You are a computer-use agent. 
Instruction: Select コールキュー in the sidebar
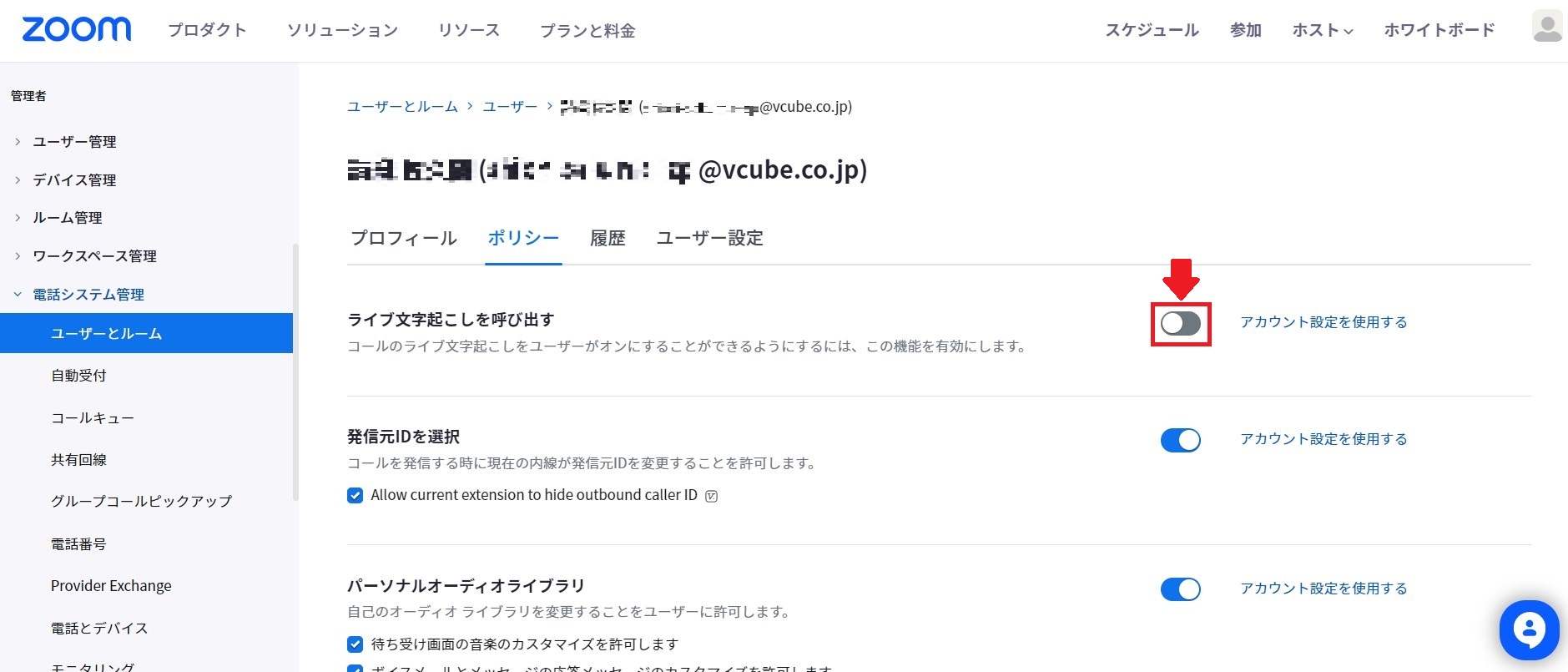[x=93, y=418]
